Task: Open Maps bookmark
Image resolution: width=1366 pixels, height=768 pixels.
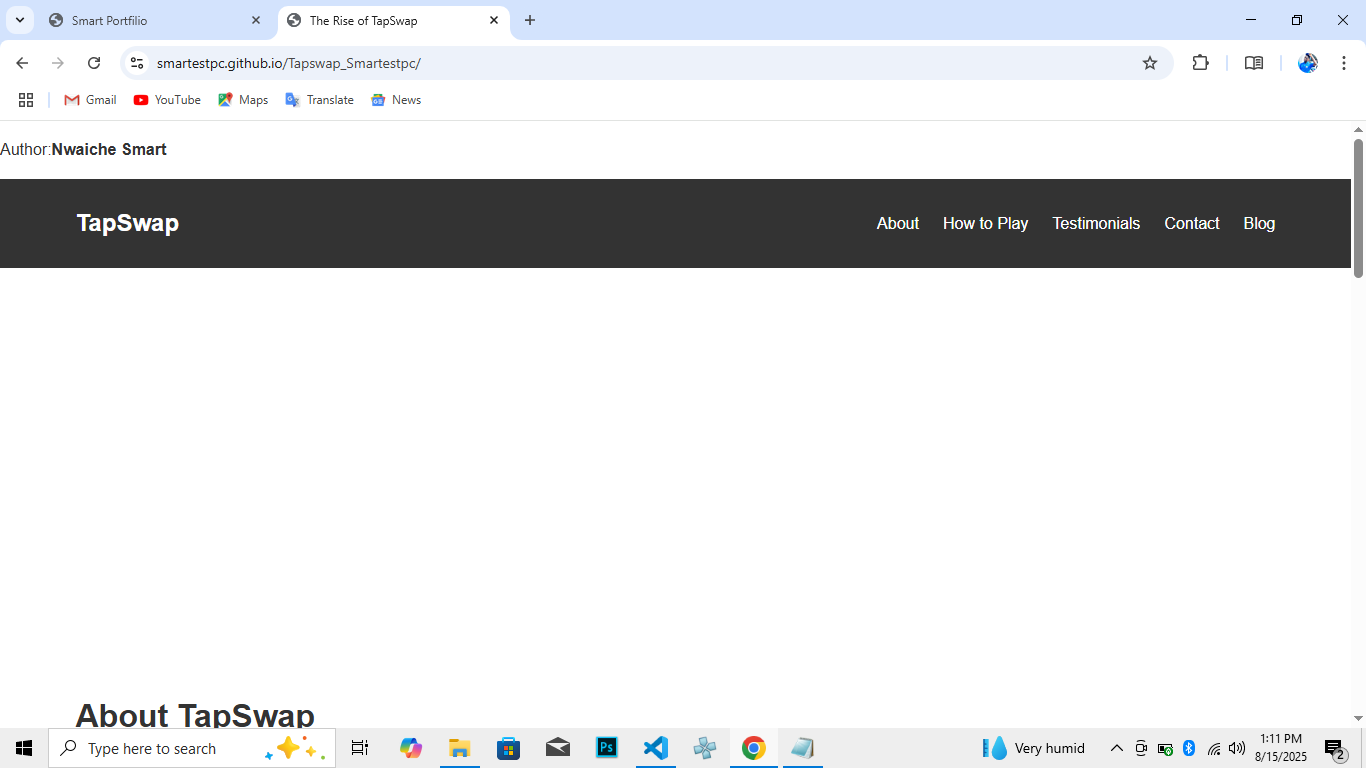Action: point(243,100)
